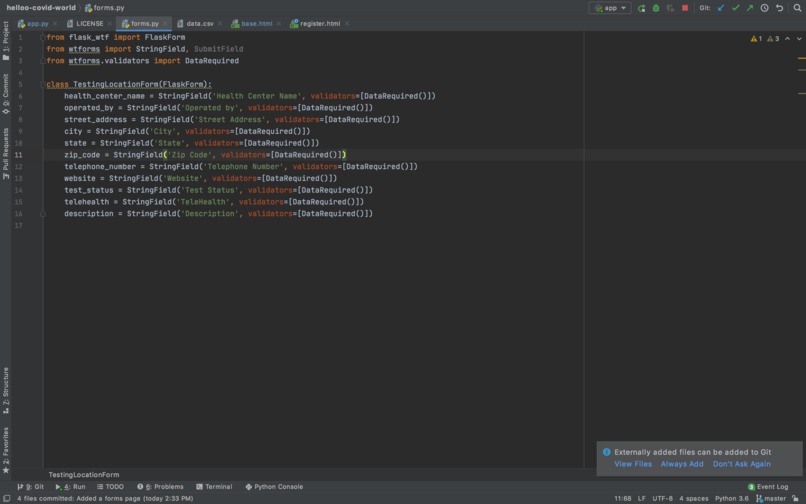
Task: Click TestingLocationForm breadcrumb
Action: [84, 475]
